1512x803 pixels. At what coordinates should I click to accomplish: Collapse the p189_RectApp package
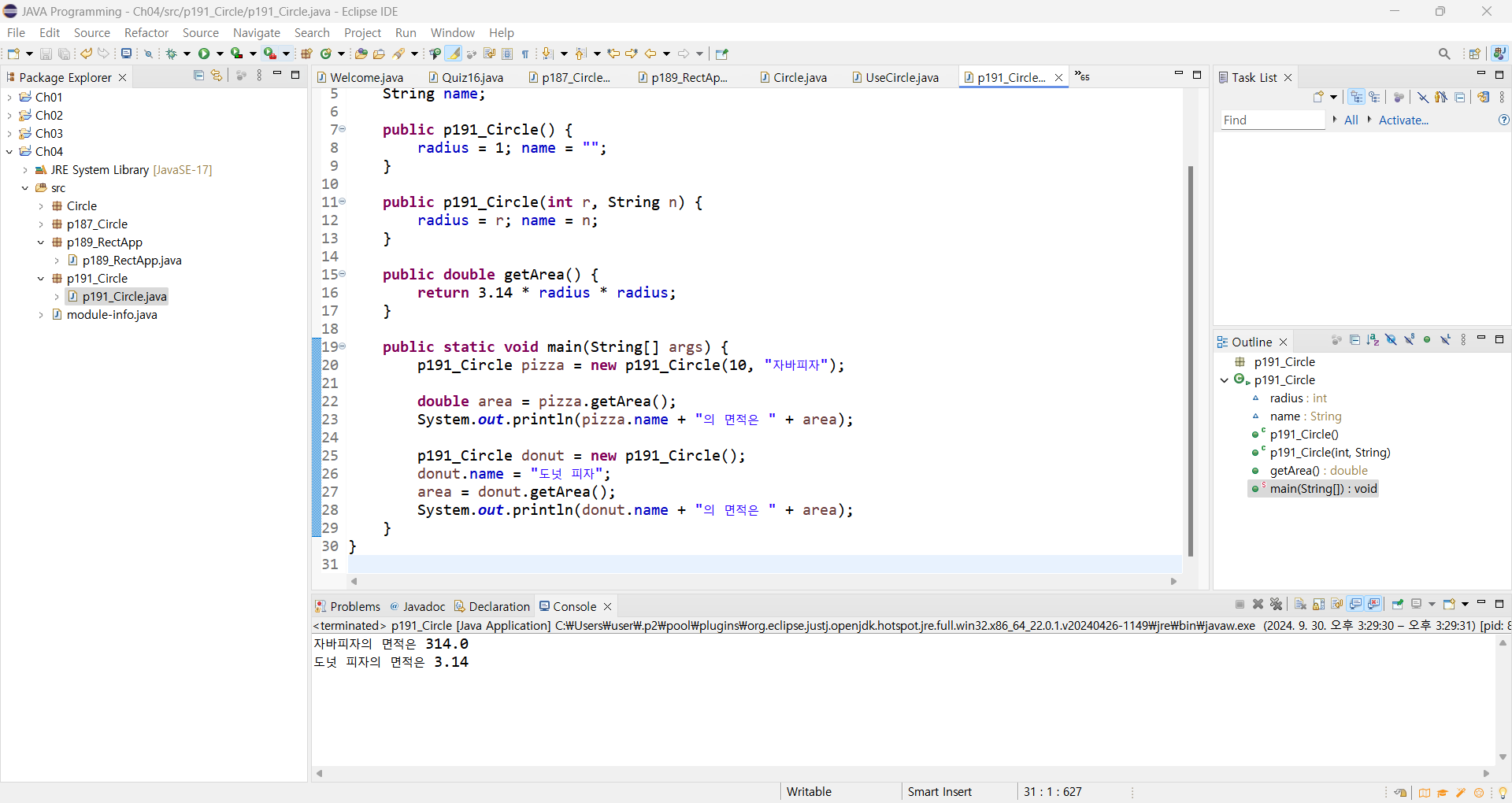[x=41, y=242]
